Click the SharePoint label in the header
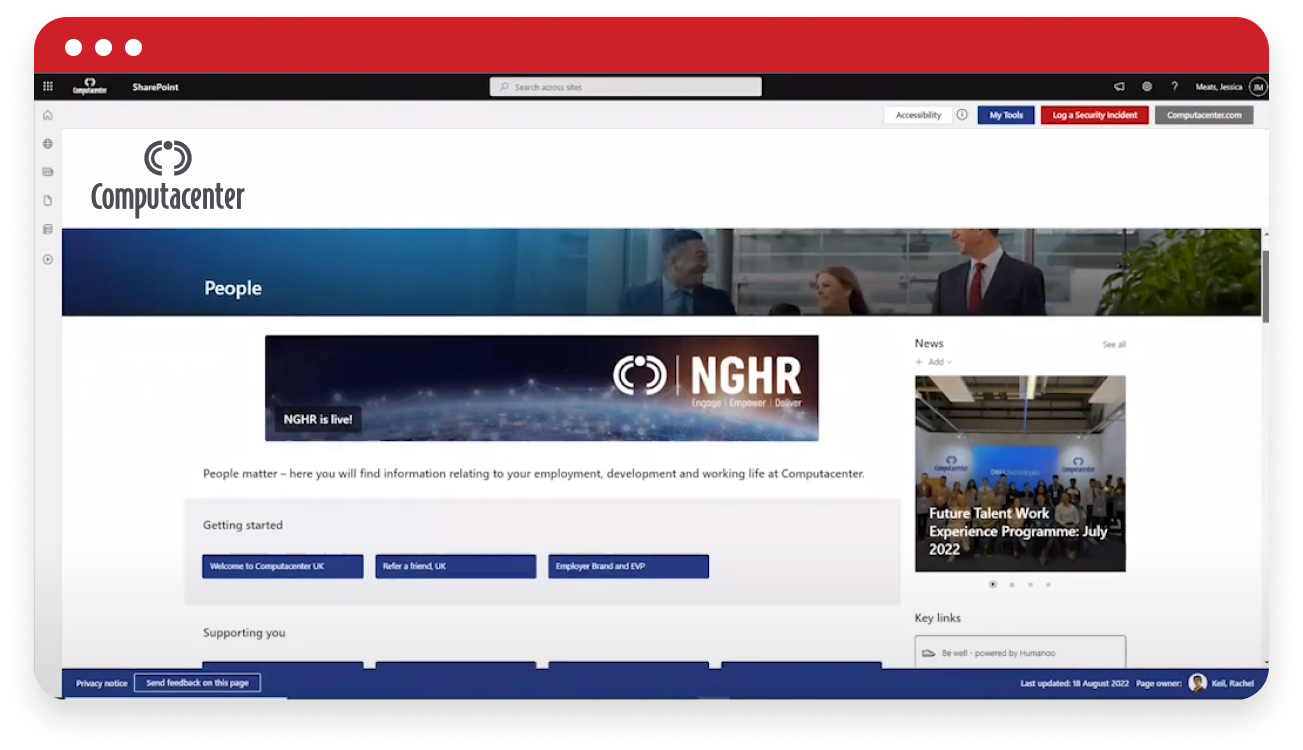This screenshot has height=750, width=1303. click(x=155, y=87)
